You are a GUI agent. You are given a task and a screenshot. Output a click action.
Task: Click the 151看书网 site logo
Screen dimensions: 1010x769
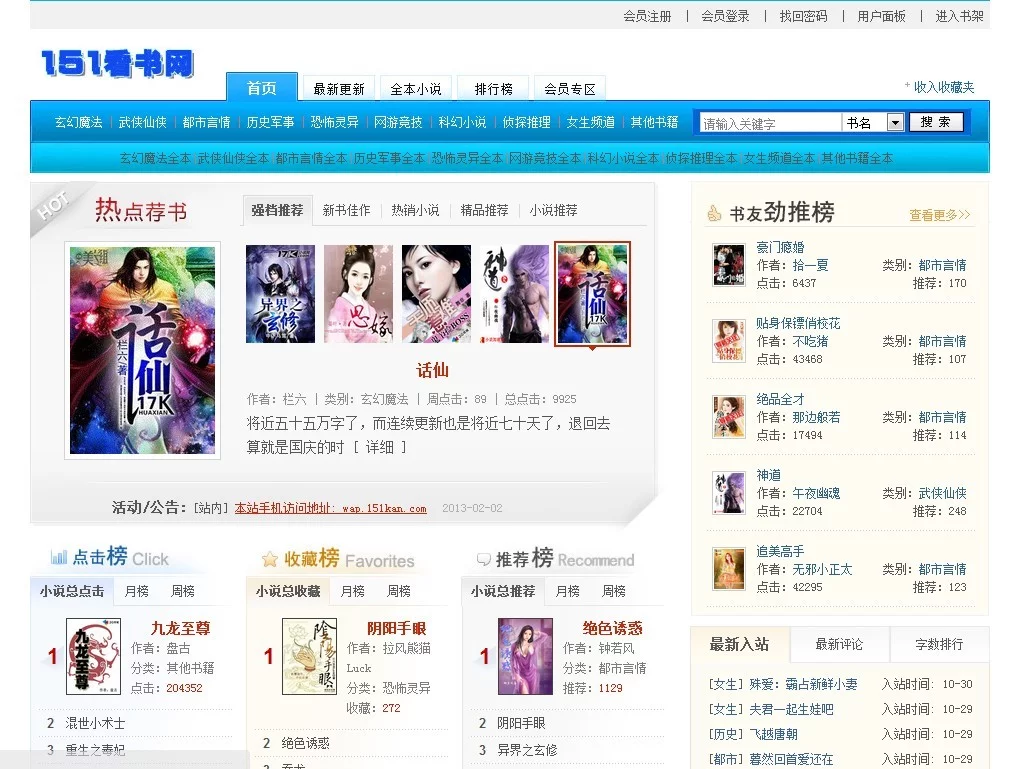(117, 64)
